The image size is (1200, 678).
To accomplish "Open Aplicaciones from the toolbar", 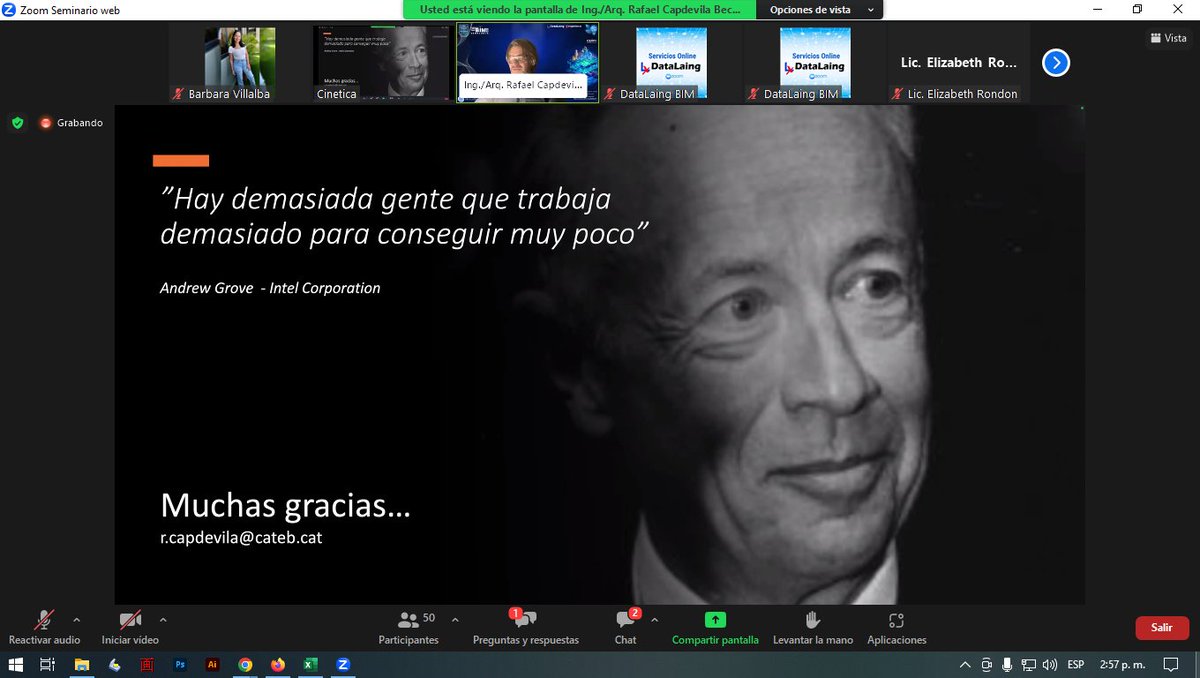I will 896,628.
